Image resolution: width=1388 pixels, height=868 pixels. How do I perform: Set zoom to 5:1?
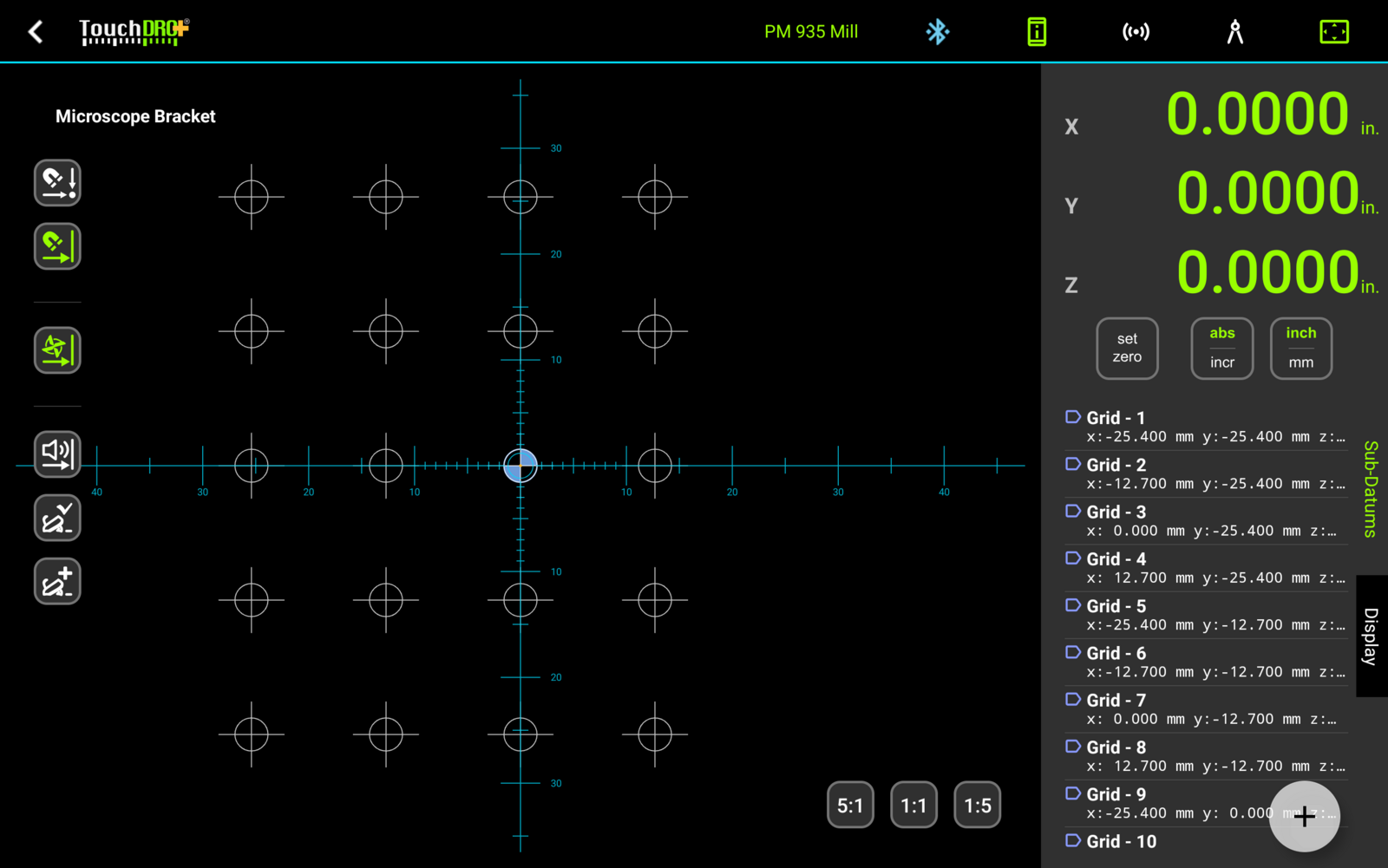click(850, 806)
